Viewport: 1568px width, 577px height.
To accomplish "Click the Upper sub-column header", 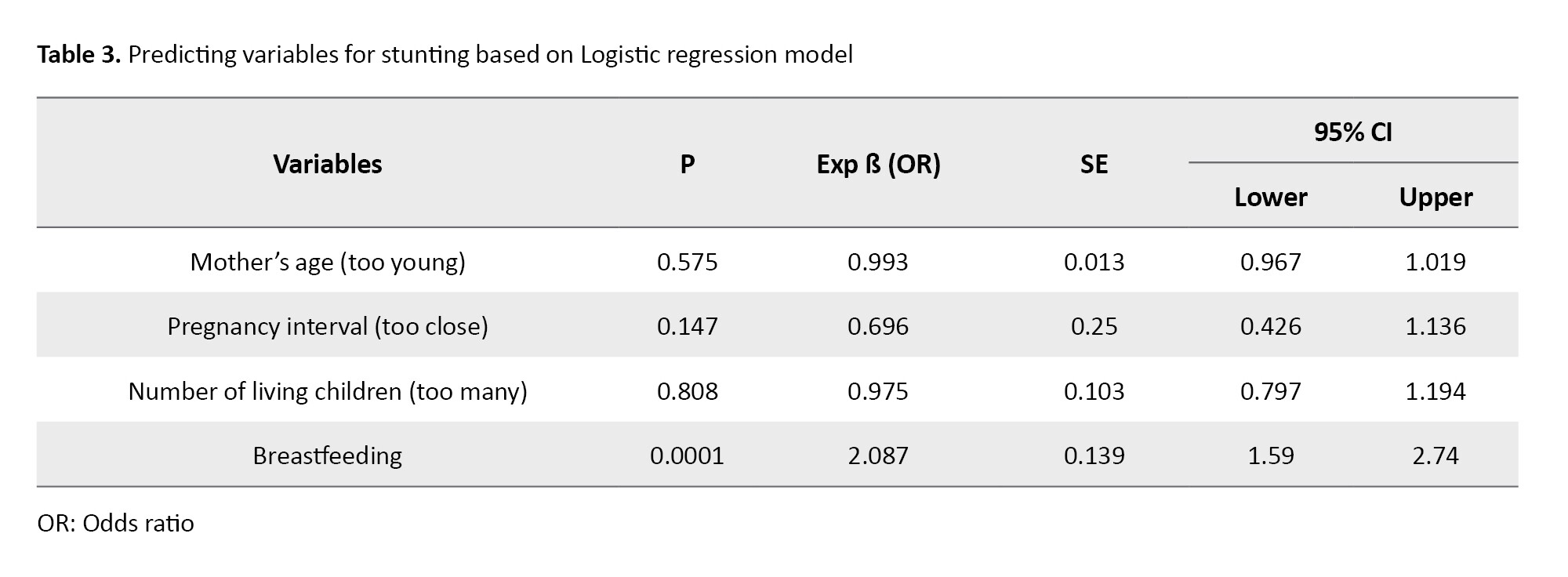I will [x=1436, y=197].
